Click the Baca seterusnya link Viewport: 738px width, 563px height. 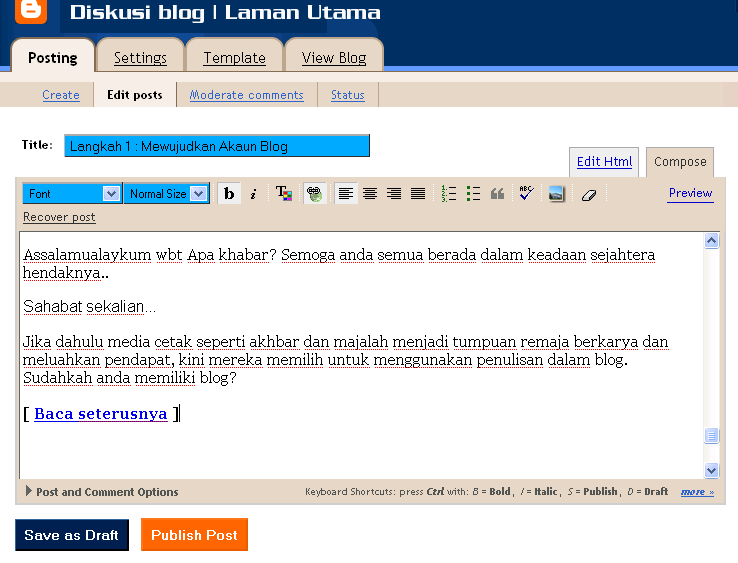pyautogui.click(x=101, y=414)
